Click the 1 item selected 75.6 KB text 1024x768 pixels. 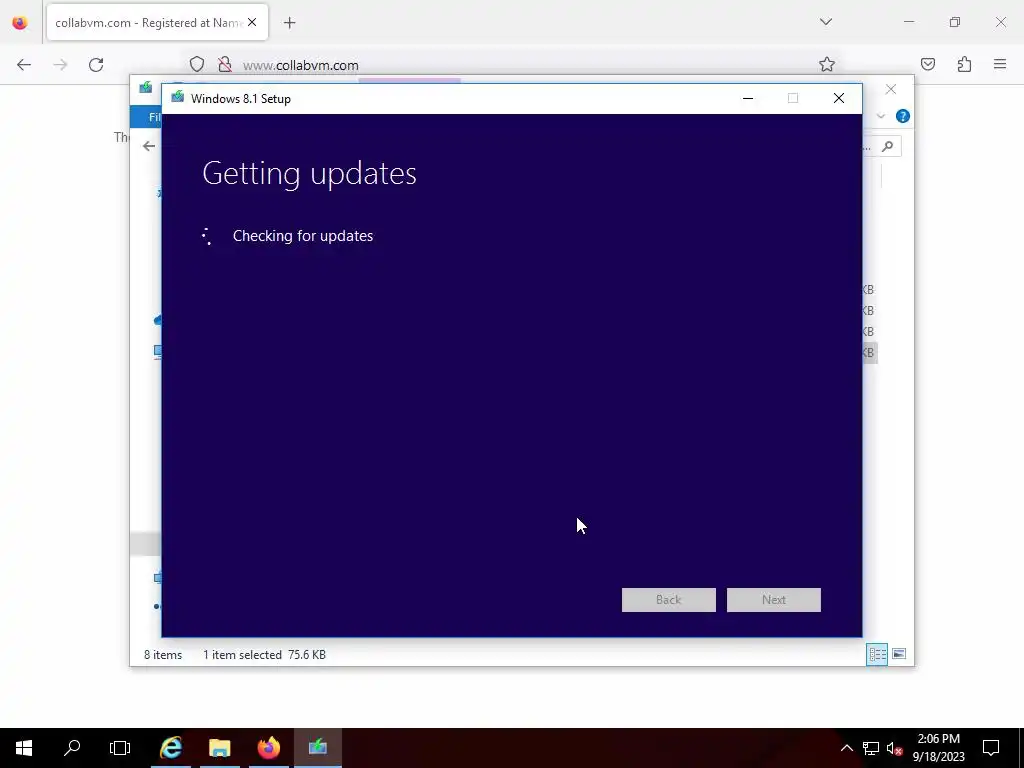pos(264,654)
